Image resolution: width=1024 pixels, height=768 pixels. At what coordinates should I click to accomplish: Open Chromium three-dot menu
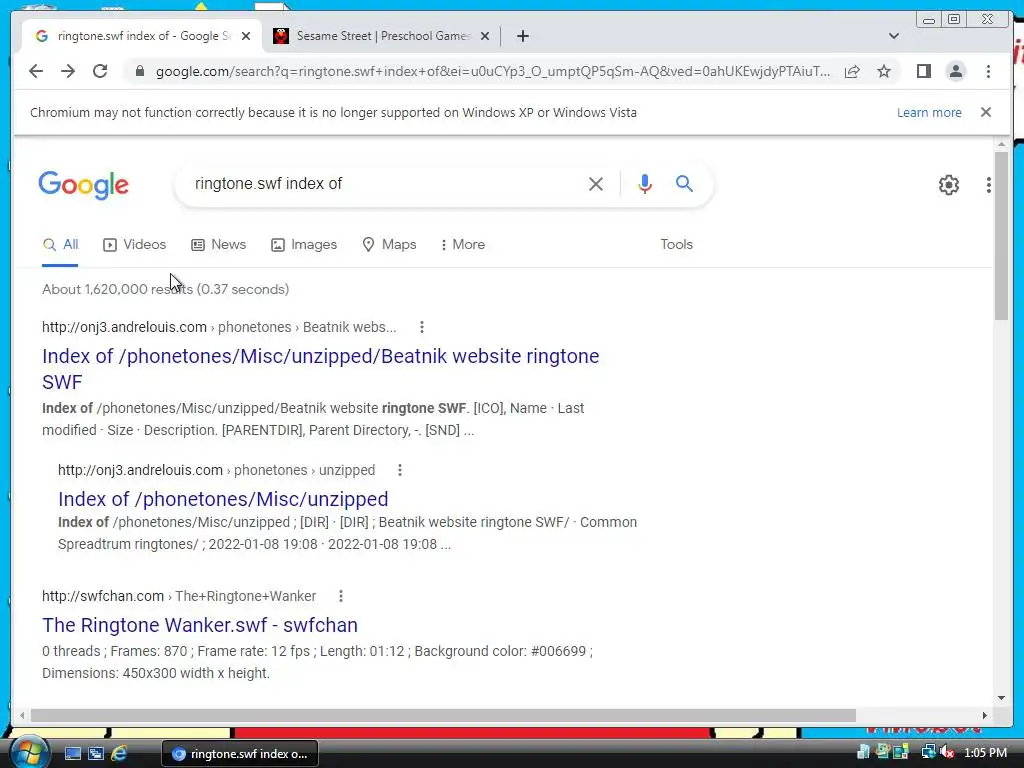pos(988,71)
